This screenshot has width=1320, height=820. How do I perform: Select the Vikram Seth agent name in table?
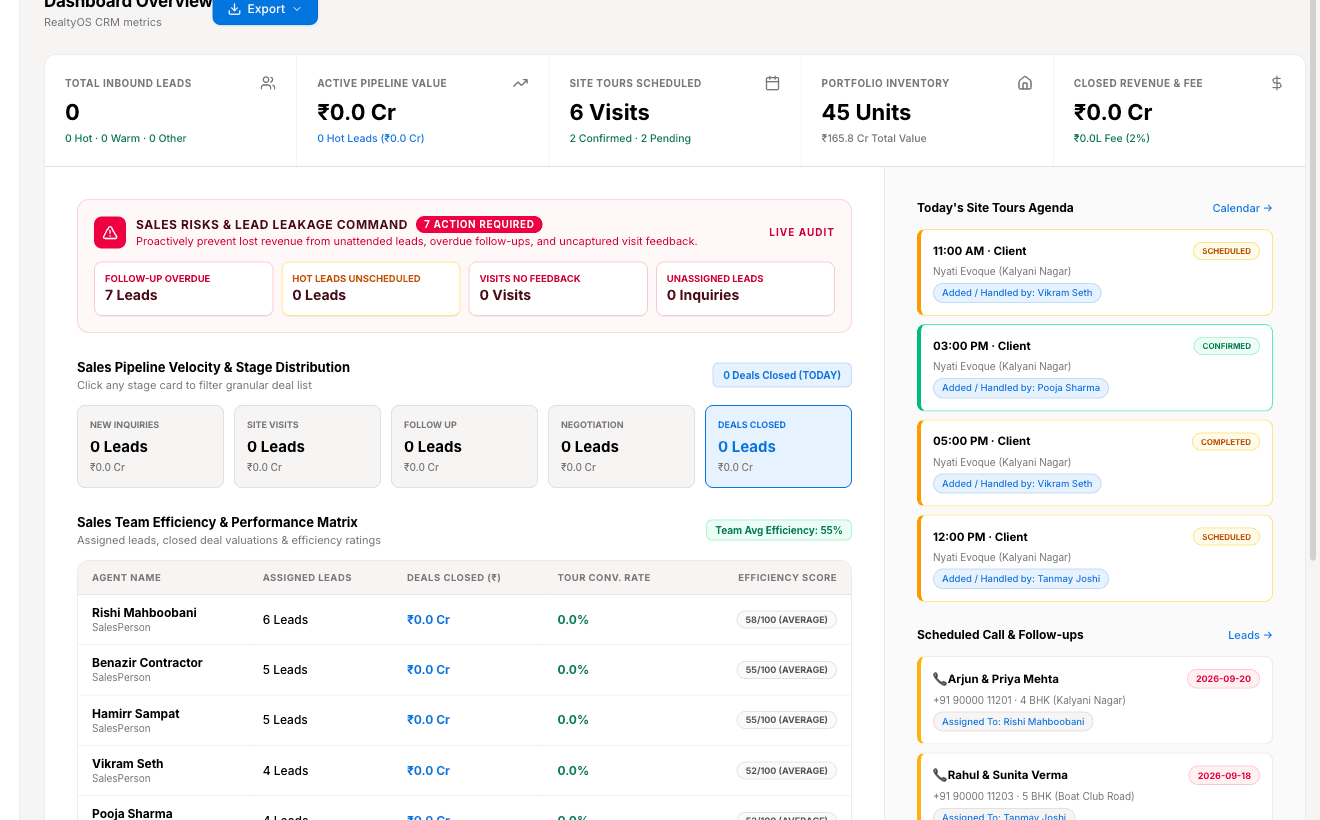(x=127, y=764)
